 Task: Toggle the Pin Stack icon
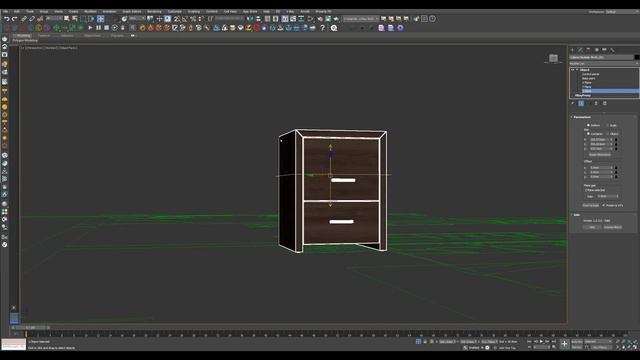pyautogui.click(x=573, y=103)
